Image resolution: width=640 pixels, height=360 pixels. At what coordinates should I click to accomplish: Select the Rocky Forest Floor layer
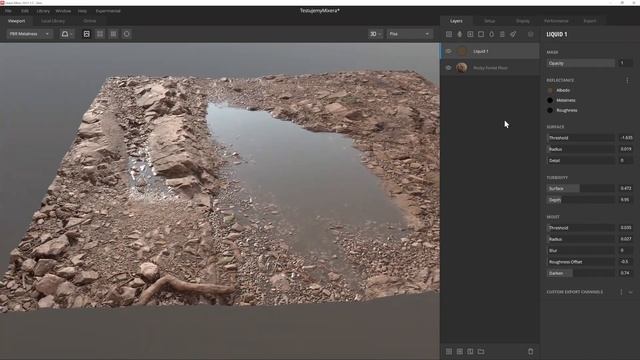(490, 68)
